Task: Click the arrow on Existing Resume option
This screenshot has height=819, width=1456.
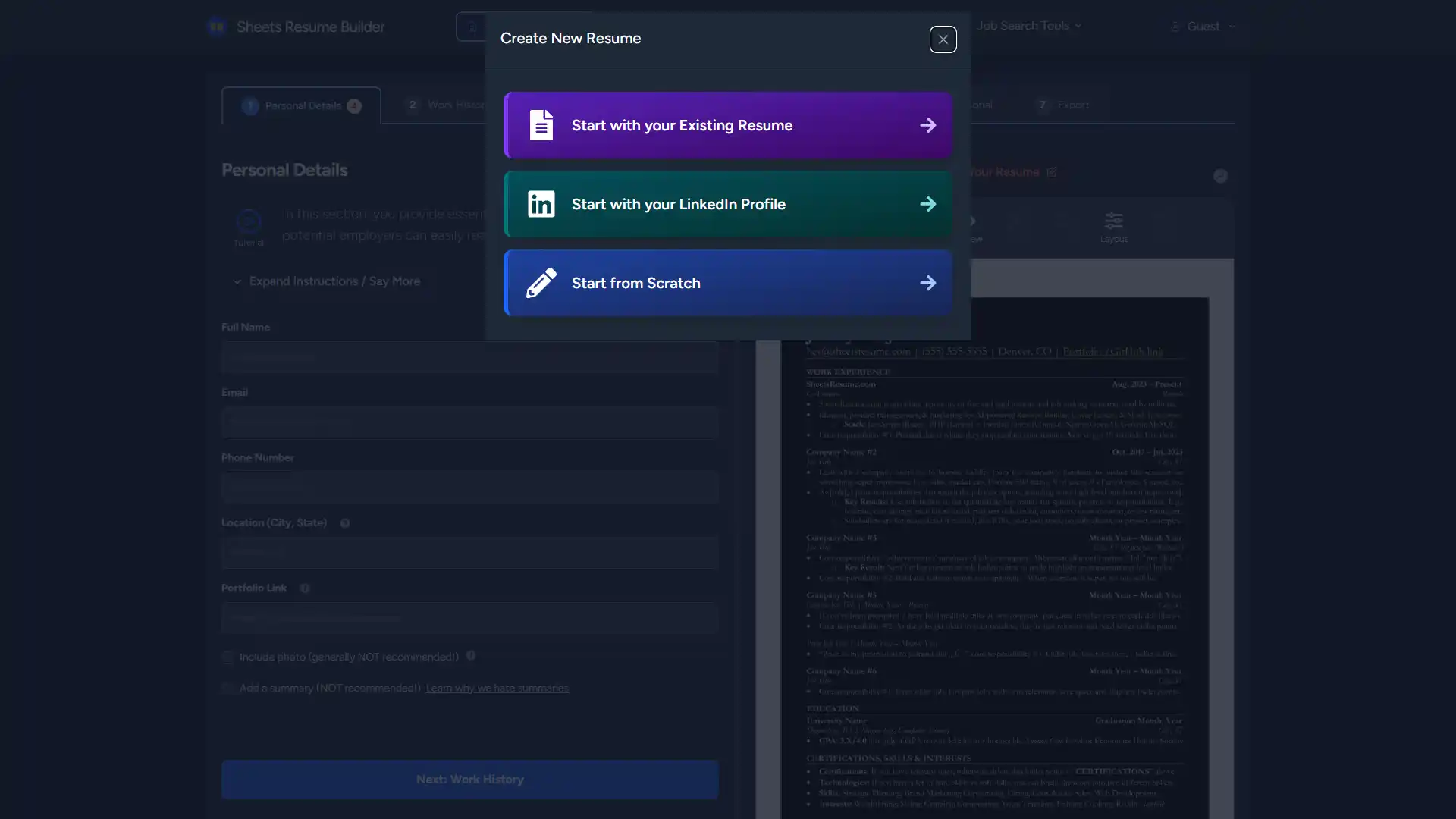Action: [x=927, y=125]
